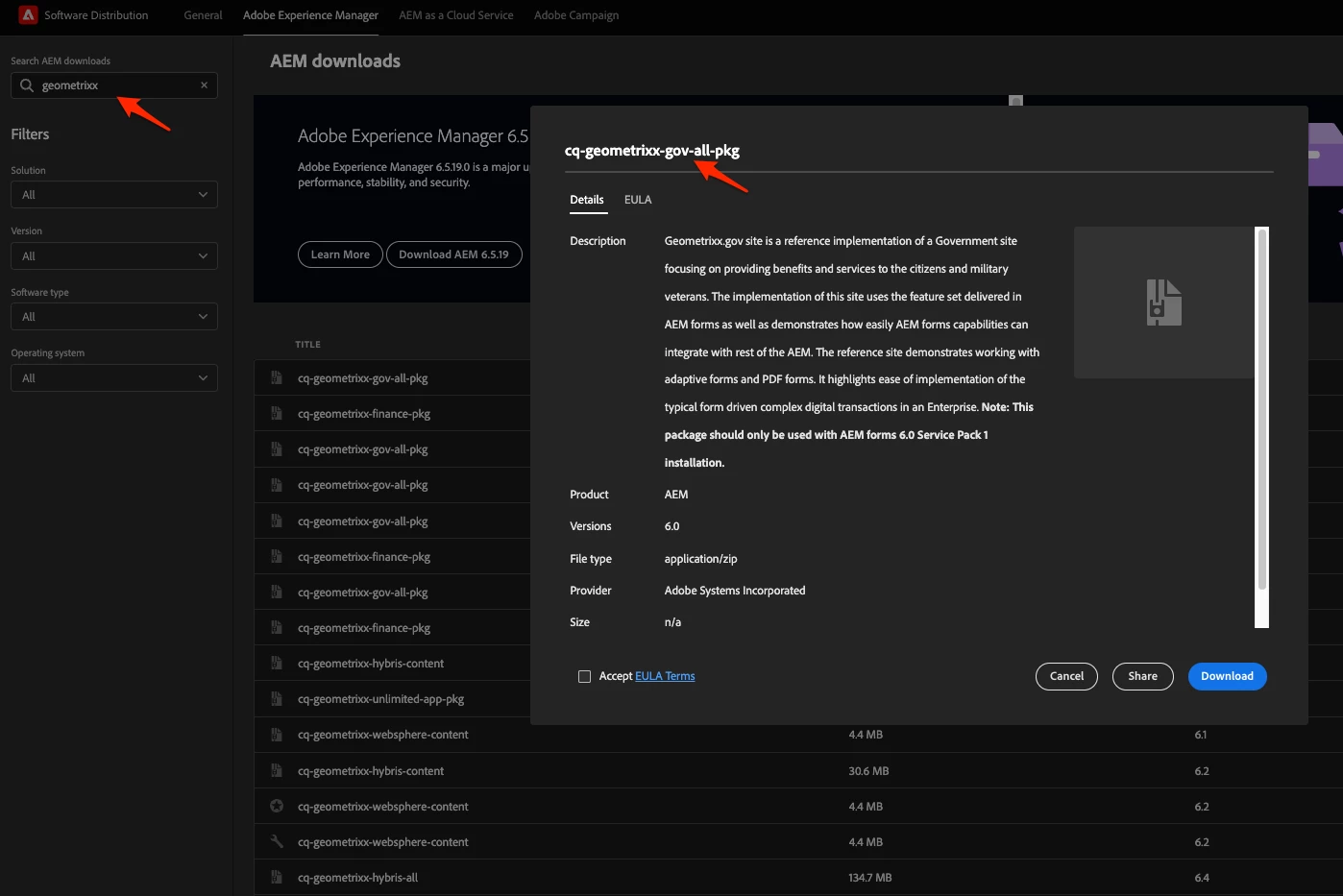Cancel the package dialog
This screenshot has width=1343, height=896.
click(1066, 676)
